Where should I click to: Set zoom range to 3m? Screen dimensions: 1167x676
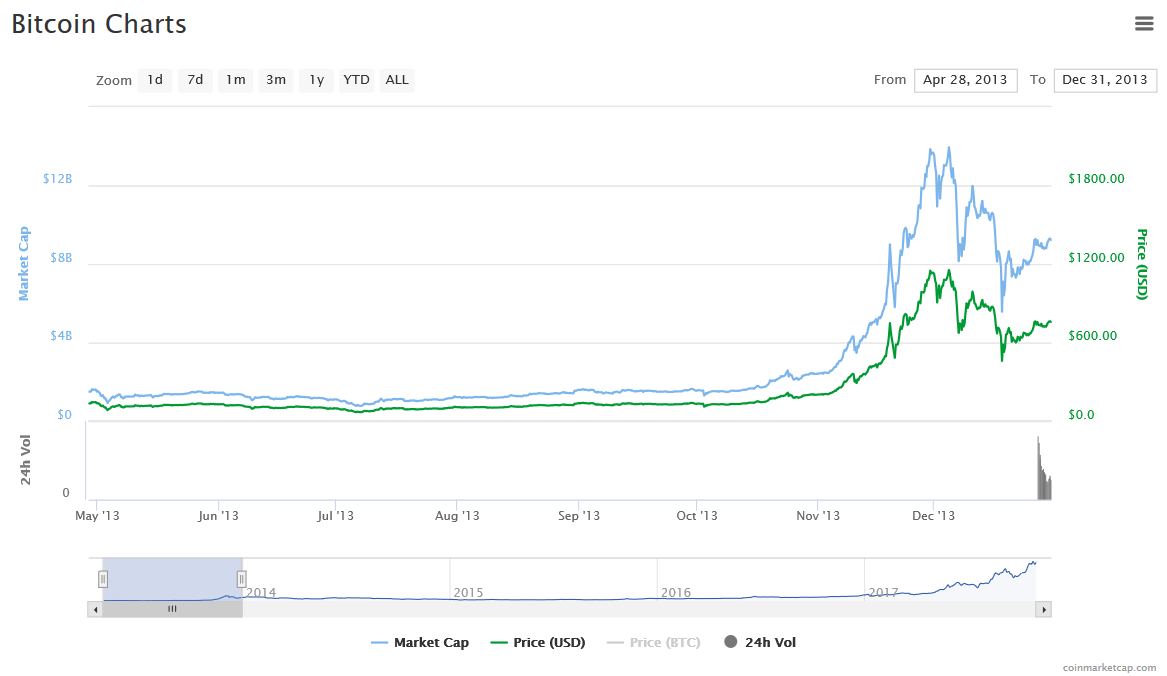(275, 80)
